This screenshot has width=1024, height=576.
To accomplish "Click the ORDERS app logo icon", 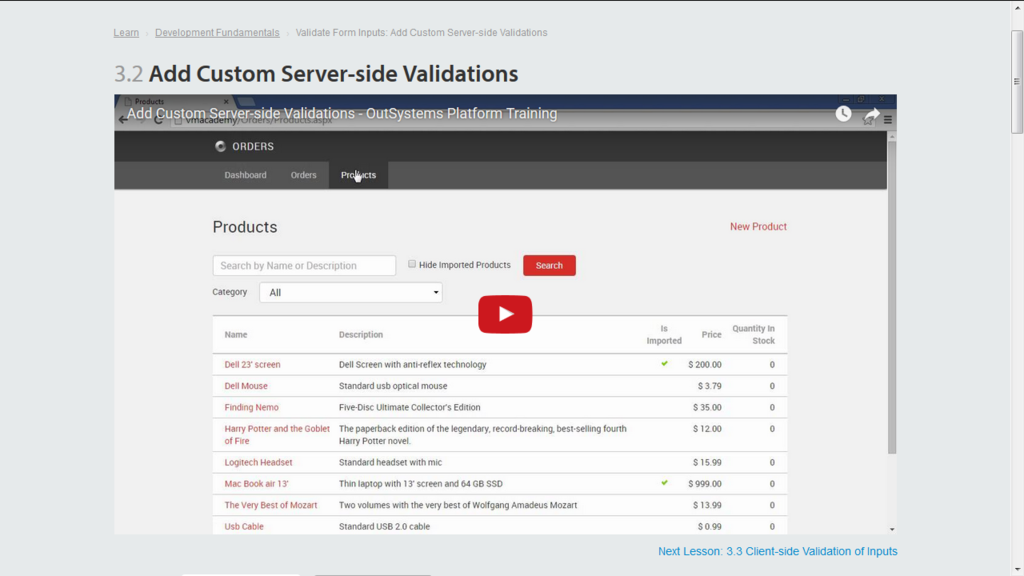I will coord(220,146).
